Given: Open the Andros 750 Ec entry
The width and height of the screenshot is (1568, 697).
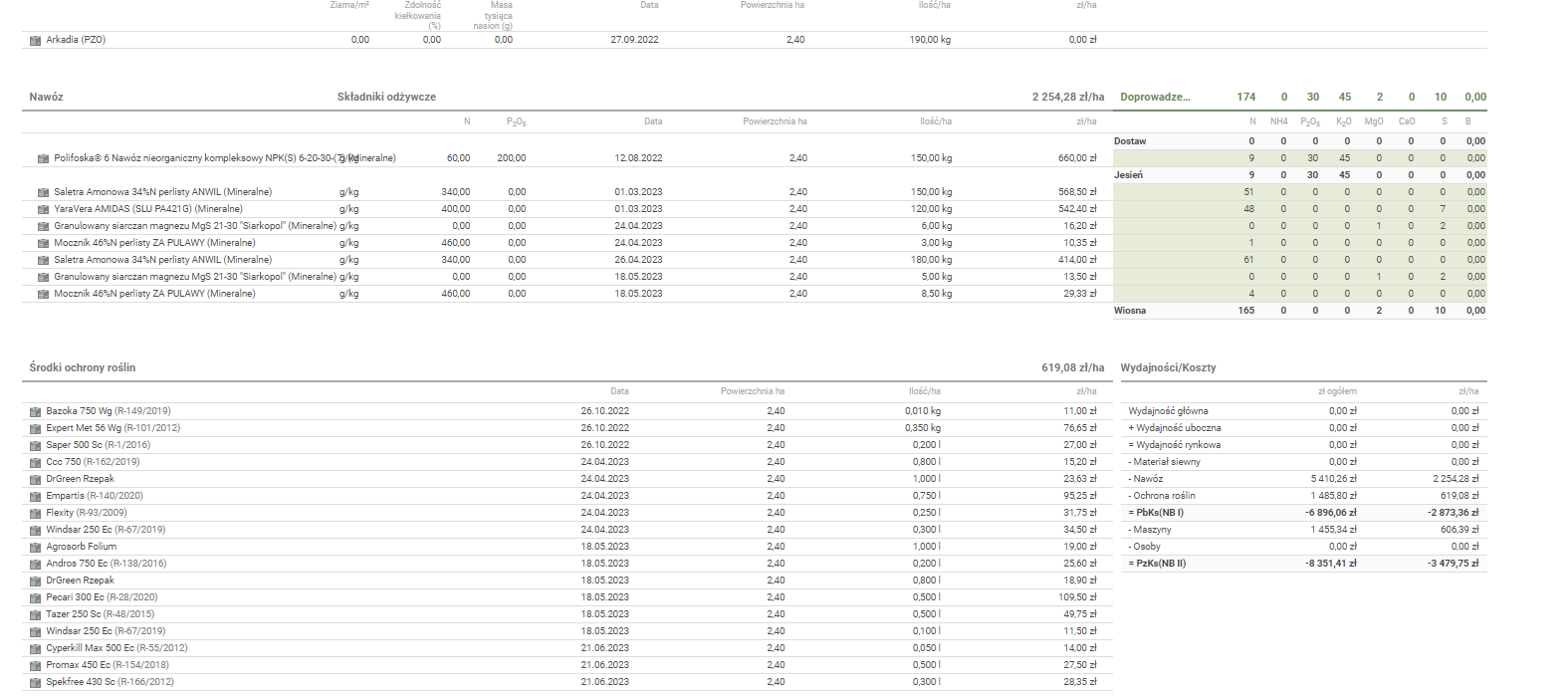Looking at the screenshot, I should [x=106, y=564].
